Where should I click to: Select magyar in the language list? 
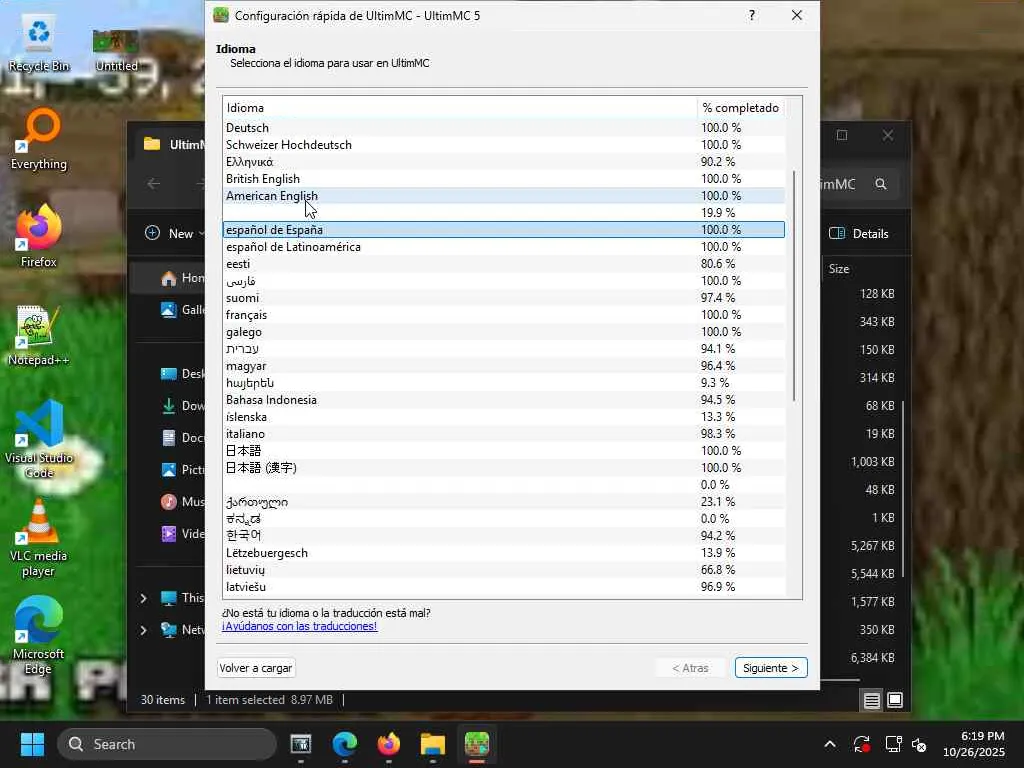coord(504,365)
